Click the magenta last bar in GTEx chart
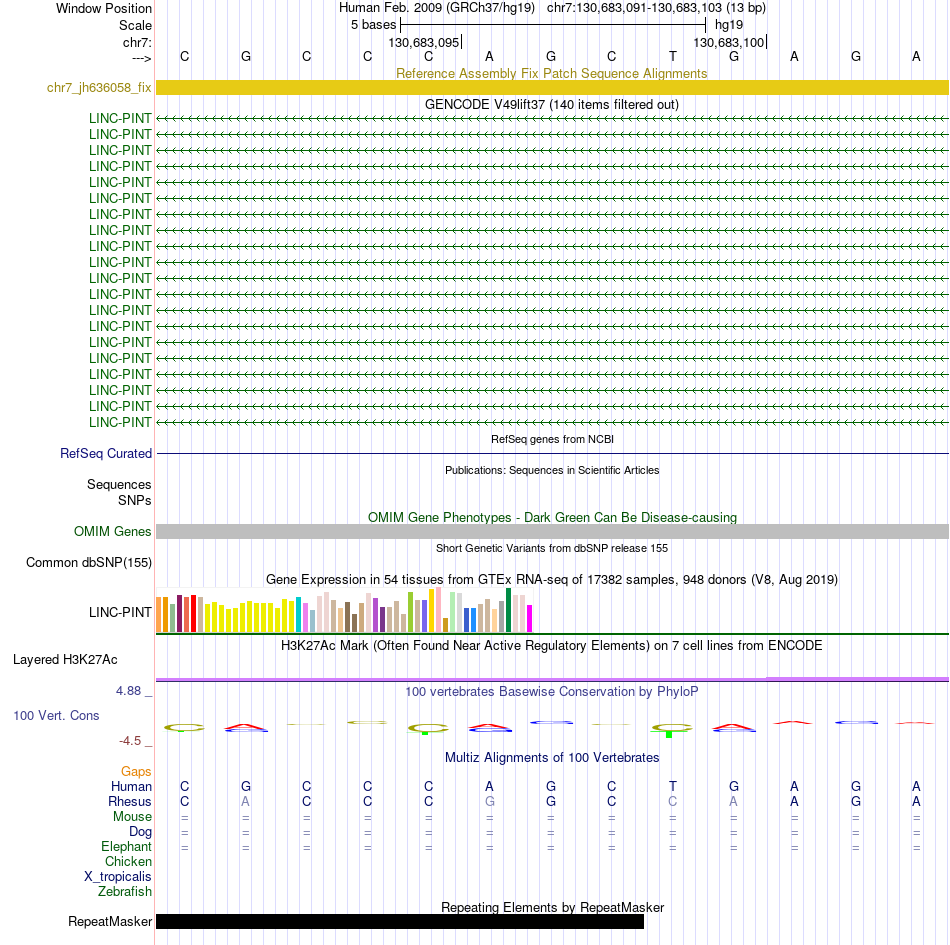 [530, 618]
